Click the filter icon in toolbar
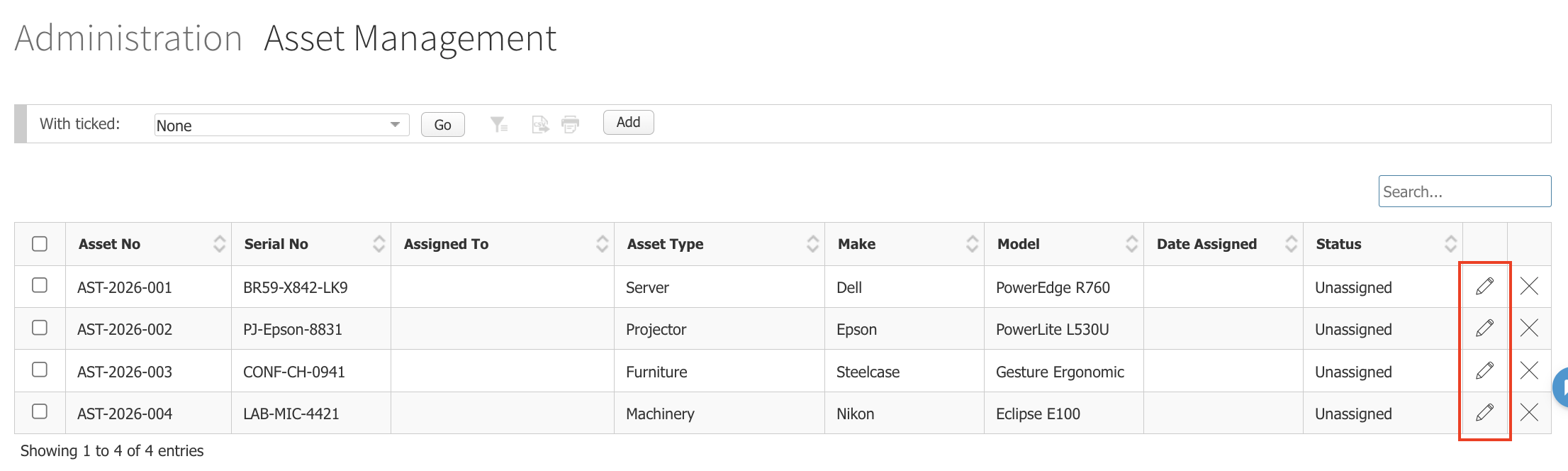 [x=499, y=125]
